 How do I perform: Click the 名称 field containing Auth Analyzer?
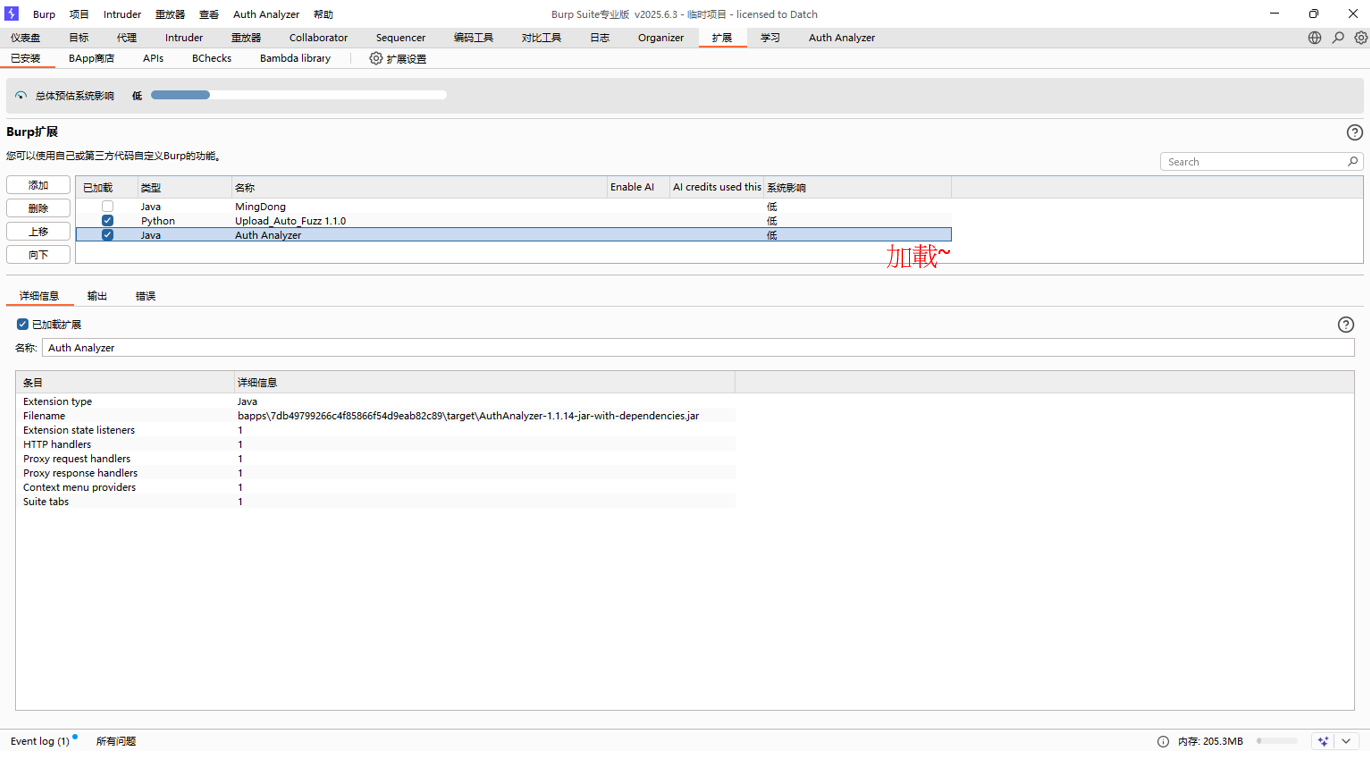point(698,347)
